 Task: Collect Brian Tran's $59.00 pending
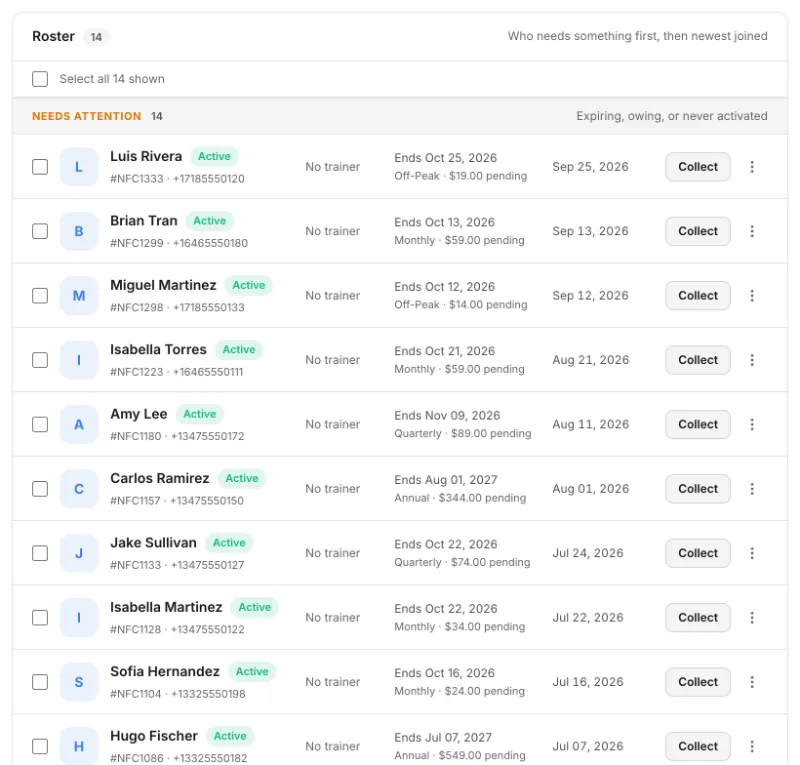pos(697,231)
